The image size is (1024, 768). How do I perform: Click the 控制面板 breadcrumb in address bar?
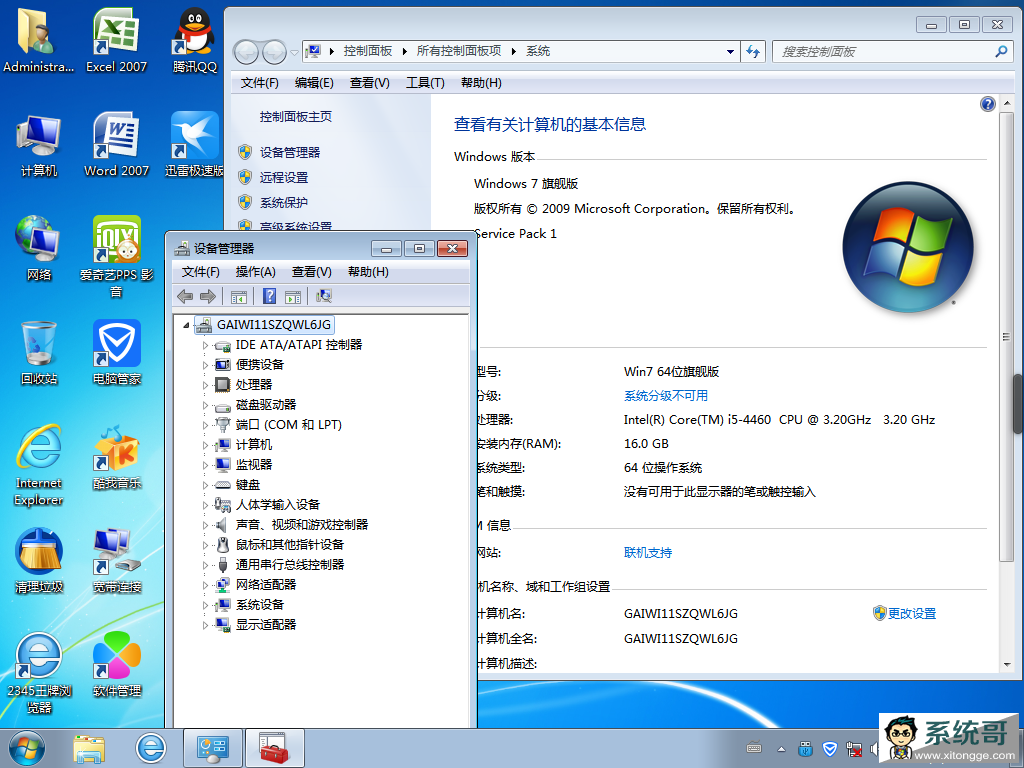coord(368,51)
